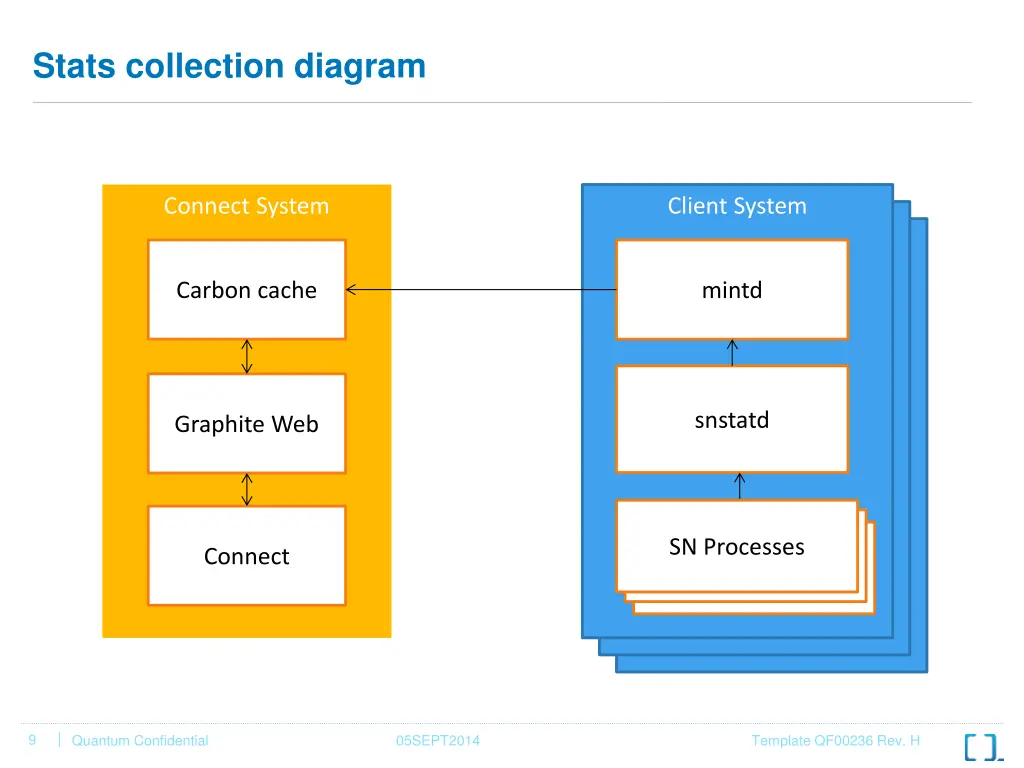Click the arrow pointing from snstatd to mintd

click(x=732, y=353)
